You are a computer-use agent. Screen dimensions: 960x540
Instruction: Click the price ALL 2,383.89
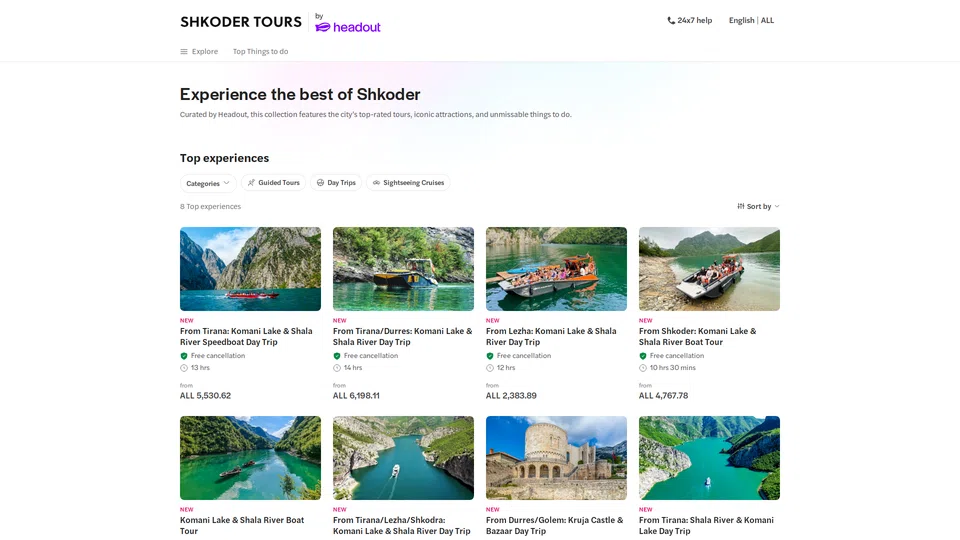[x=511, y=396]
